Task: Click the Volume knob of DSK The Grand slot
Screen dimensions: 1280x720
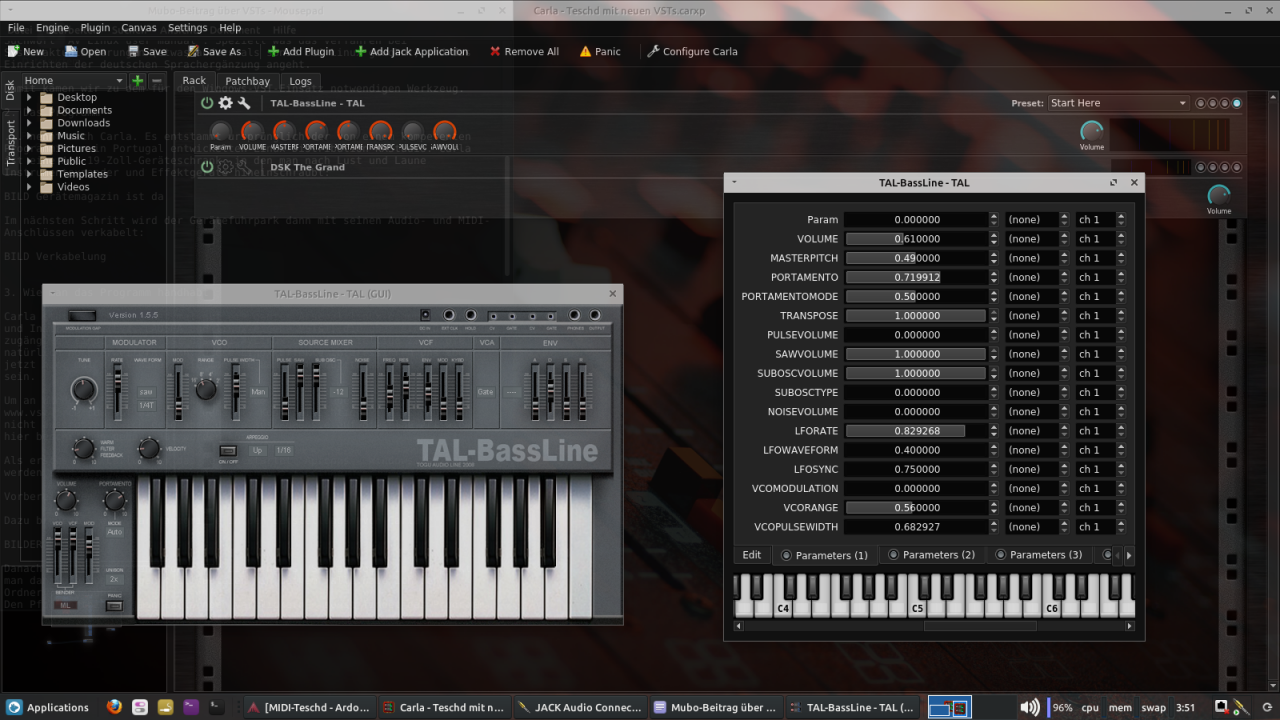Action: (x=1218, y=195)
